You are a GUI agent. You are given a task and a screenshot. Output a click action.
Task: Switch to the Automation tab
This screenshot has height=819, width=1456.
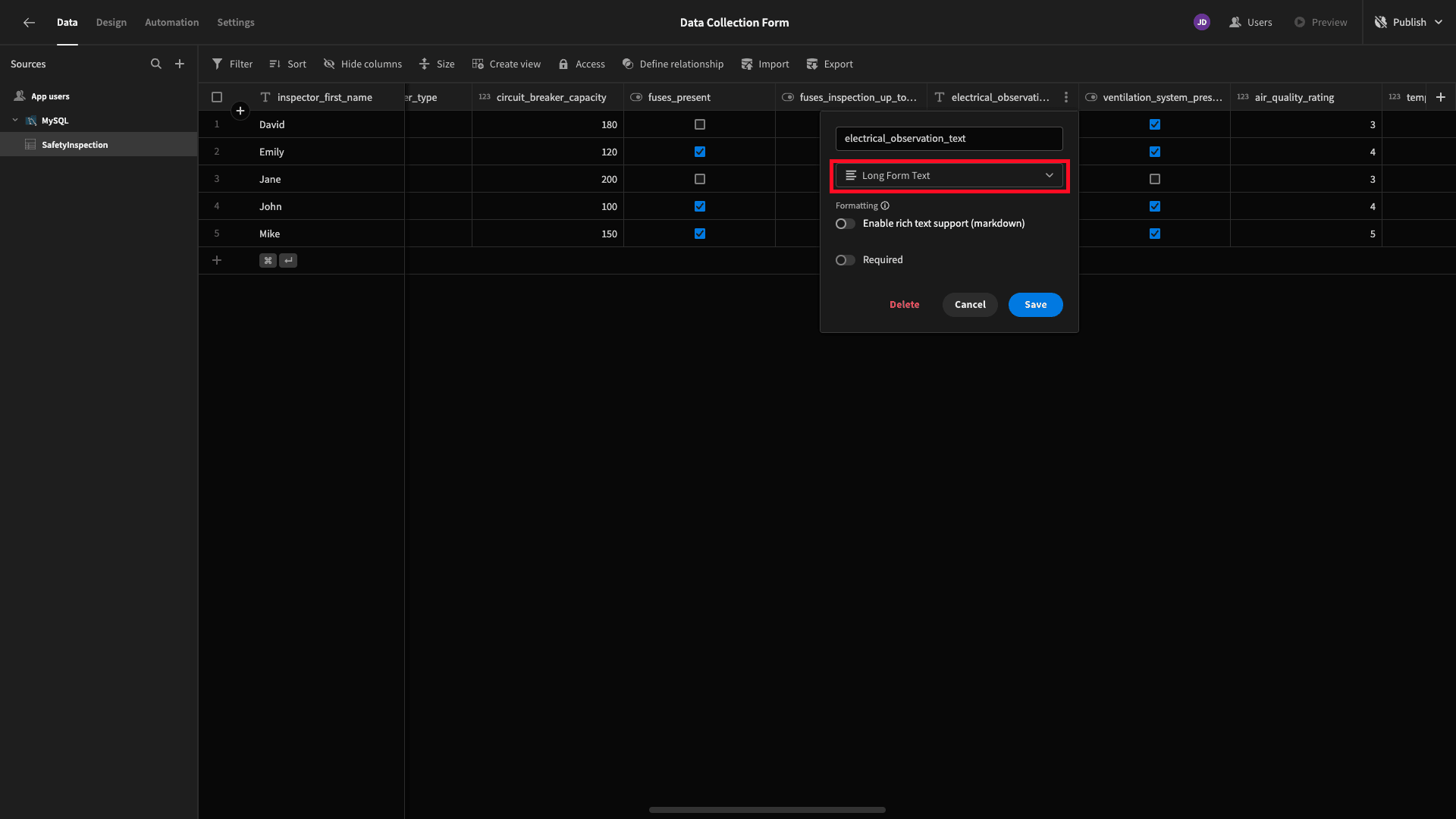coord(172,23)
